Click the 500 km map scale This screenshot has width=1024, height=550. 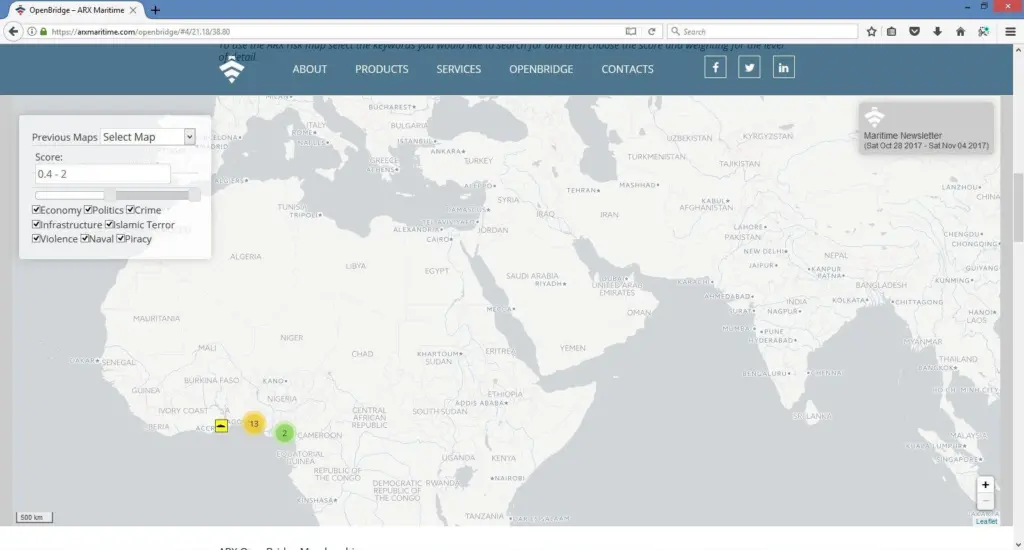34,517
